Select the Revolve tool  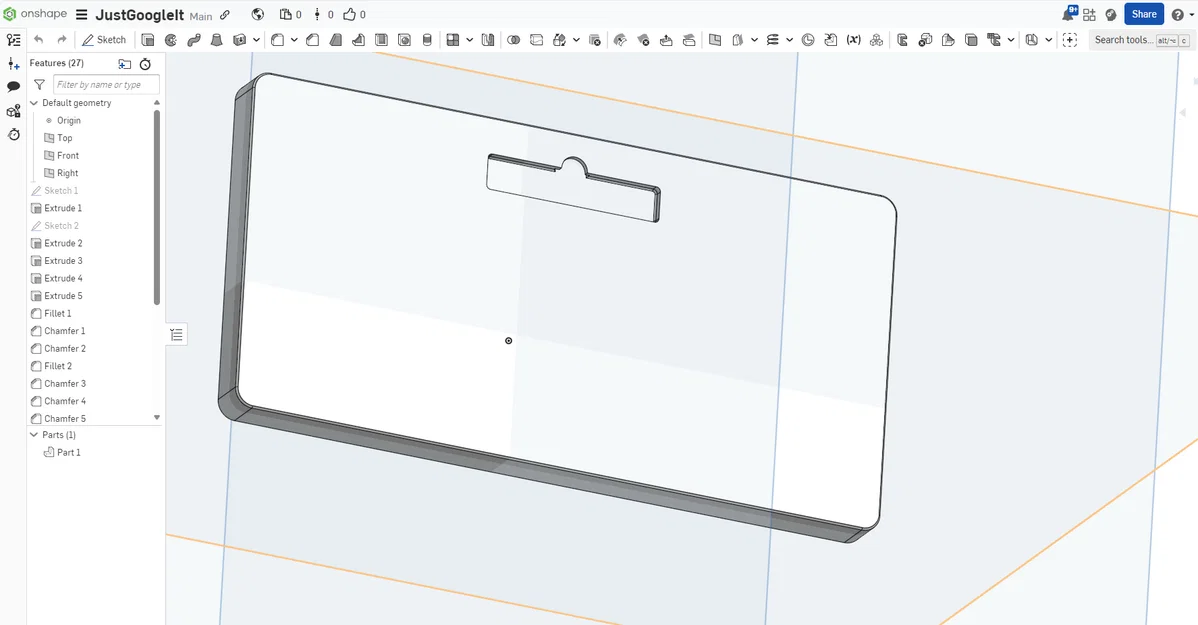171,40
